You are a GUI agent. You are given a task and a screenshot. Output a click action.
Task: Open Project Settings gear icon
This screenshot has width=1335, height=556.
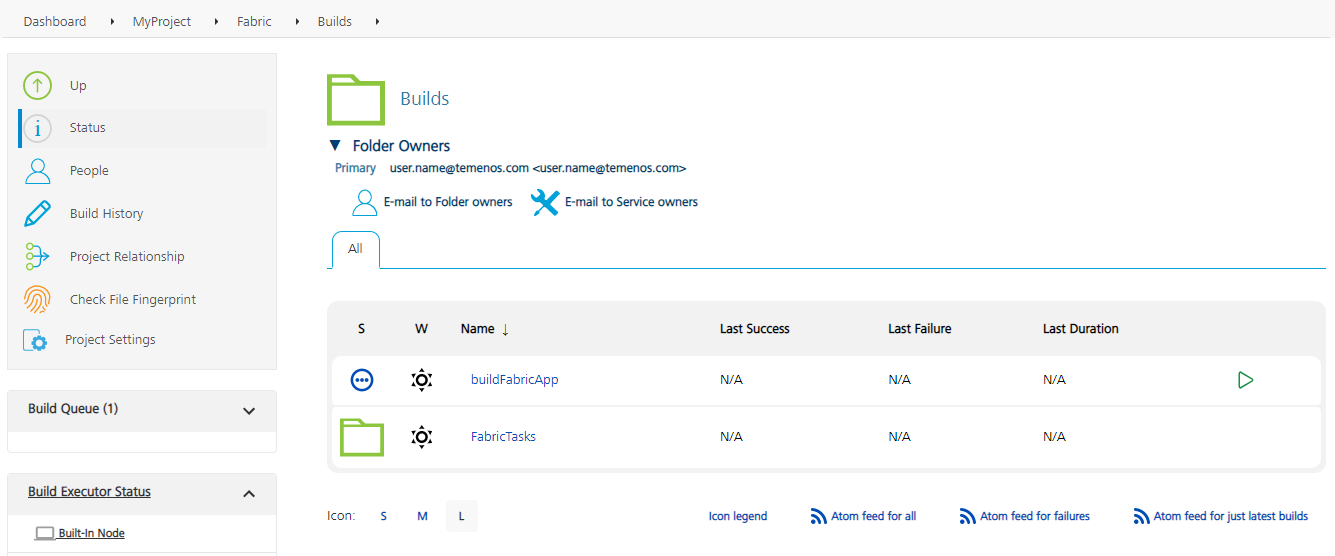click(36, 341)
